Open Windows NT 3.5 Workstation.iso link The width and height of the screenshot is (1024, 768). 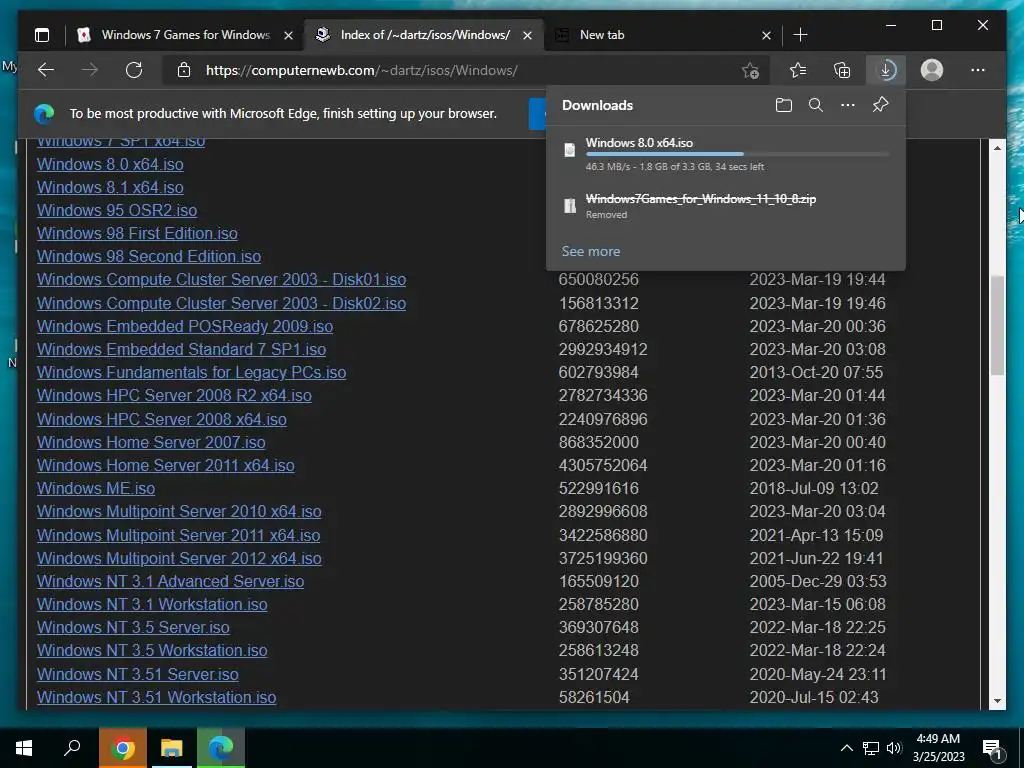click(x=152, y=650)
